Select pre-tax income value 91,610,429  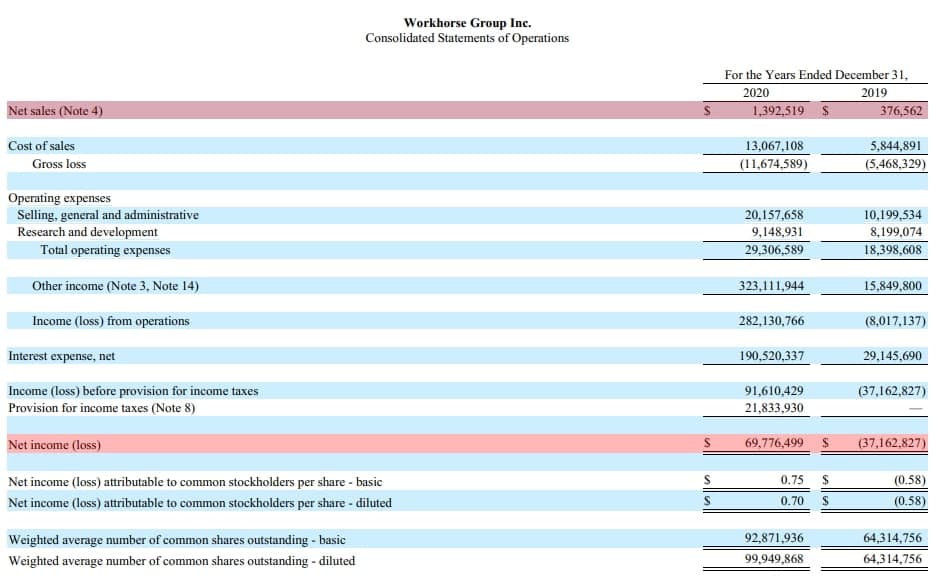pos(774,391)
